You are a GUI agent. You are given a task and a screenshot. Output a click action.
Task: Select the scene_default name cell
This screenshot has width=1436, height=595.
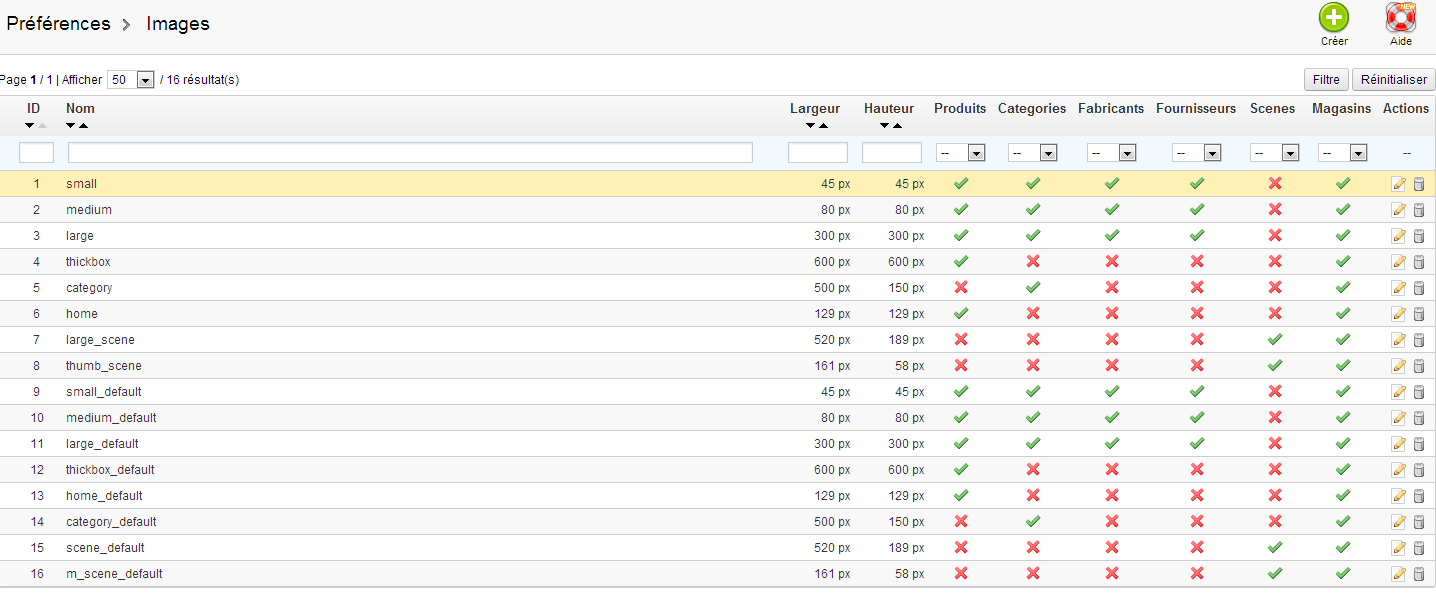click(x=105, y=548)
